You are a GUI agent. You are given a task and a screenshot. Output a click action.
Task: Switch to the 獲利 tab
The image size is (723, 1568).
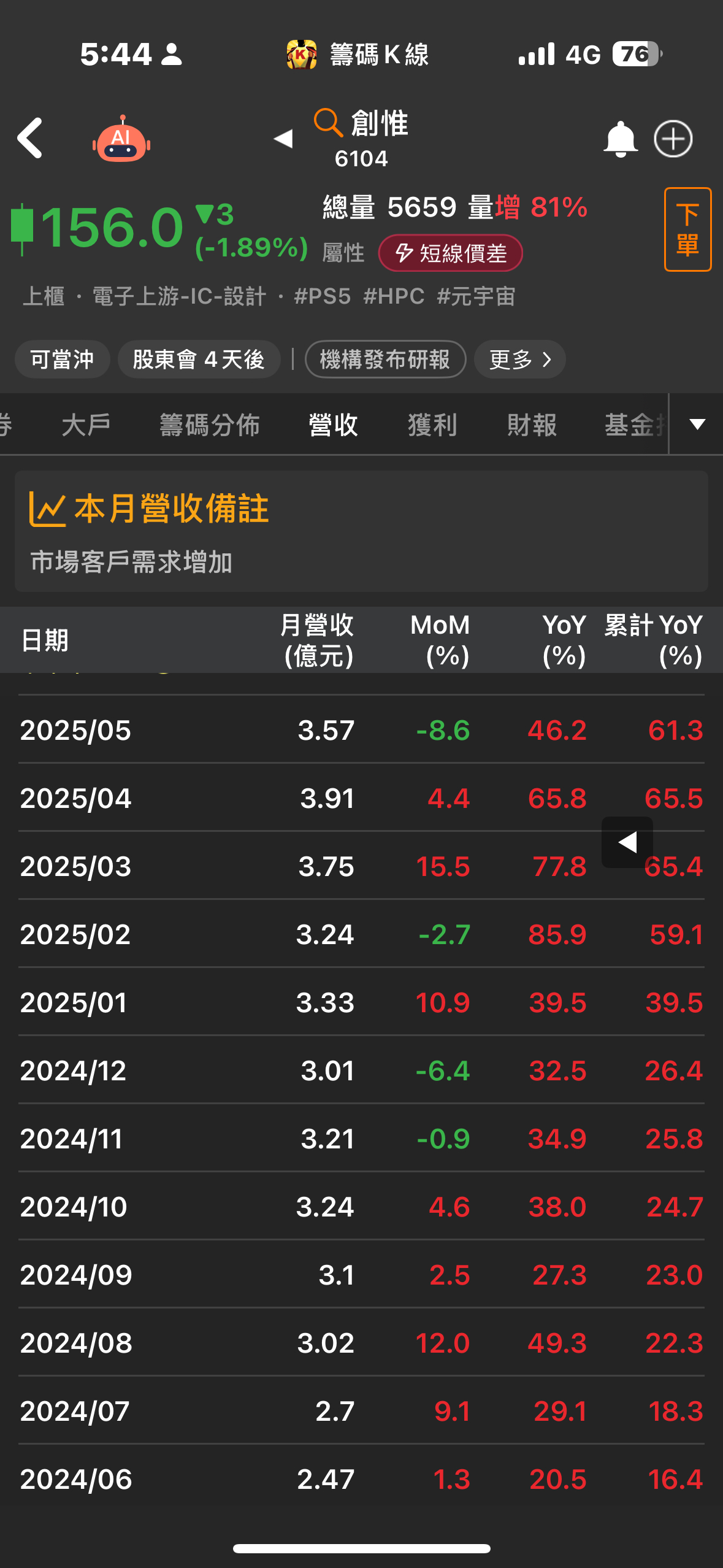[x=432, y=425]
